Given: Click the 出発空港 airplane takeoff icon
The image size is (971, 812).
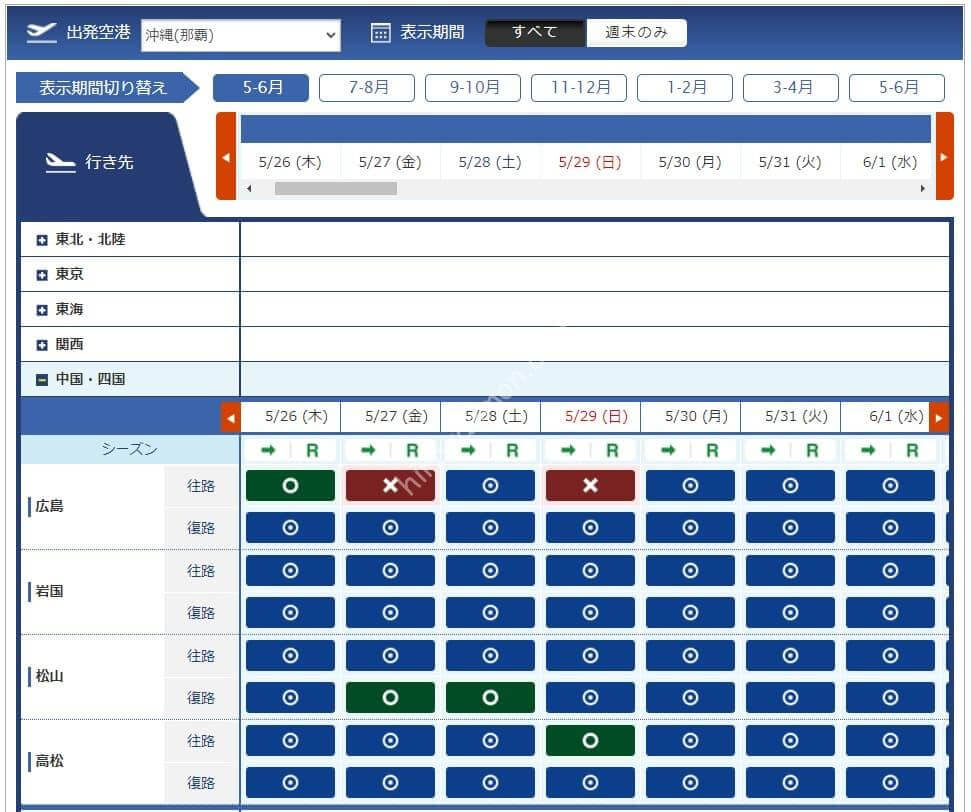Looking at the screenshot, I should (41, 32).
